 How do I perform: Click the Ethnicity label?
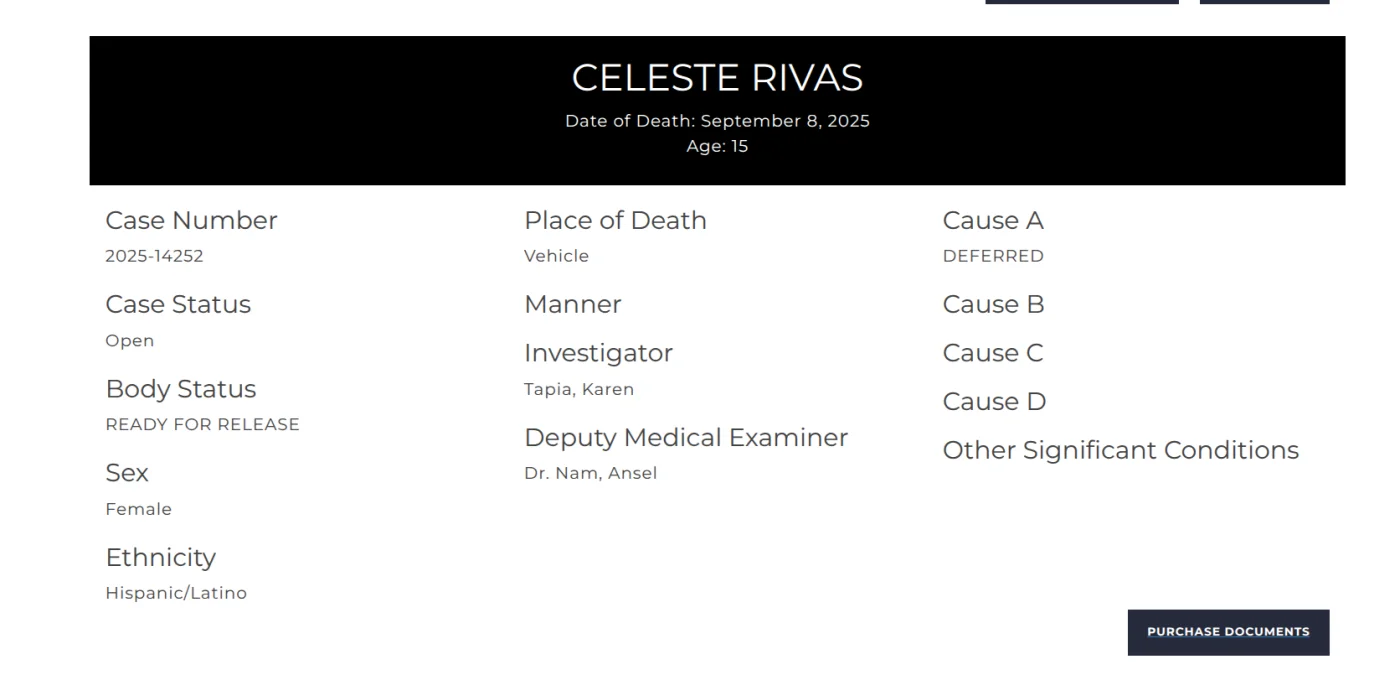(x=160, y=557)
